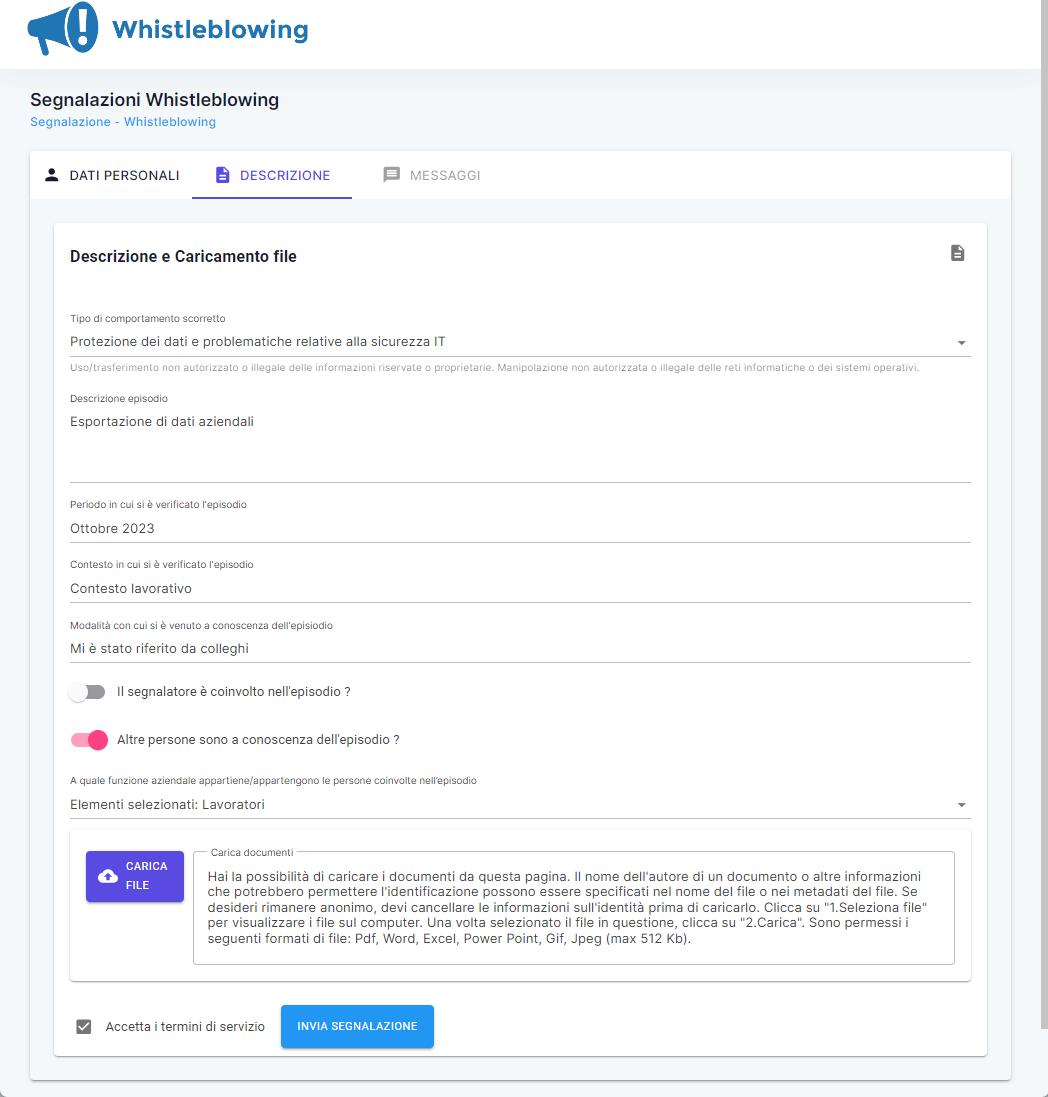Click into the 'Descrizione episodio' text area
Image resolution: width=1048 pixels, height=1097 pixels.
(520, 445)
